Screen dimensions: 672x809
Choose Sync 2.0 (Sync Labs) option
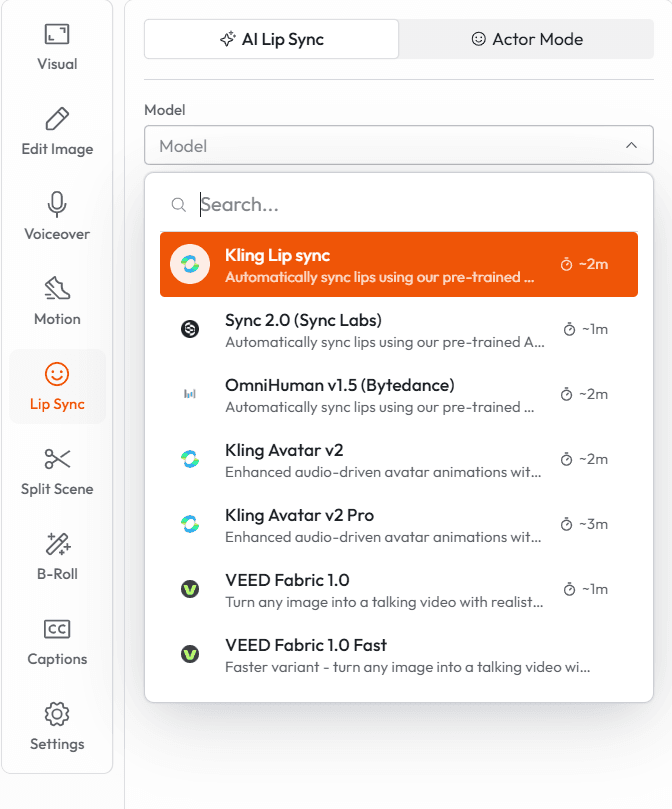coord(399,329)
